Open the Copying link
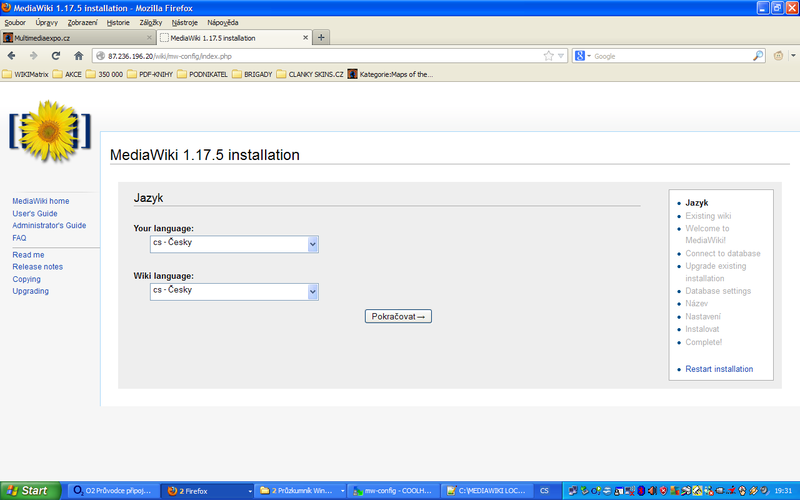 tap(27, 279)
